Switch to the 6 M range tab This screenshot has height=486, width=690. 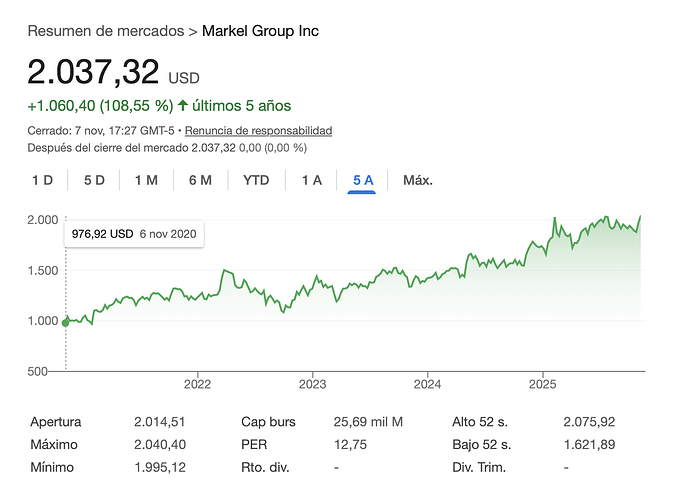[200, 180]
